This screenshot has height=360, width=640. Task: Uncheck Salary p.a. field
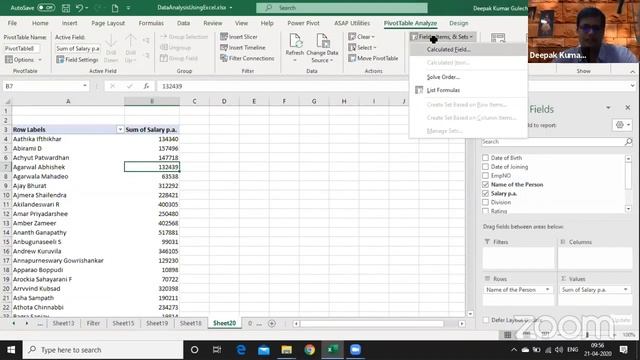[485, 193]
